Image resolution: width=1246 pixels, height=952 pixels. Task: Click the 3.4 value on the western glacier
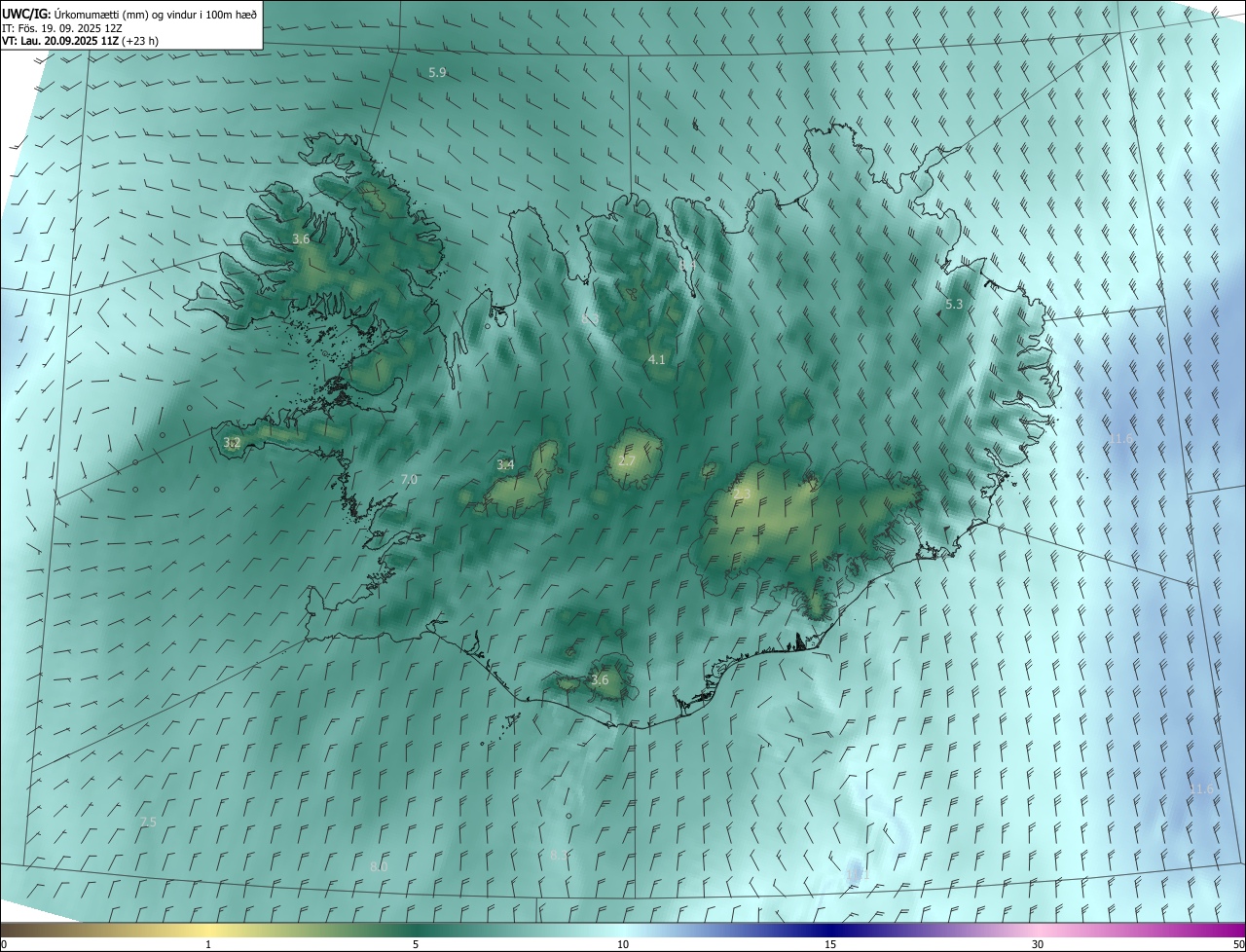(505, 464)
